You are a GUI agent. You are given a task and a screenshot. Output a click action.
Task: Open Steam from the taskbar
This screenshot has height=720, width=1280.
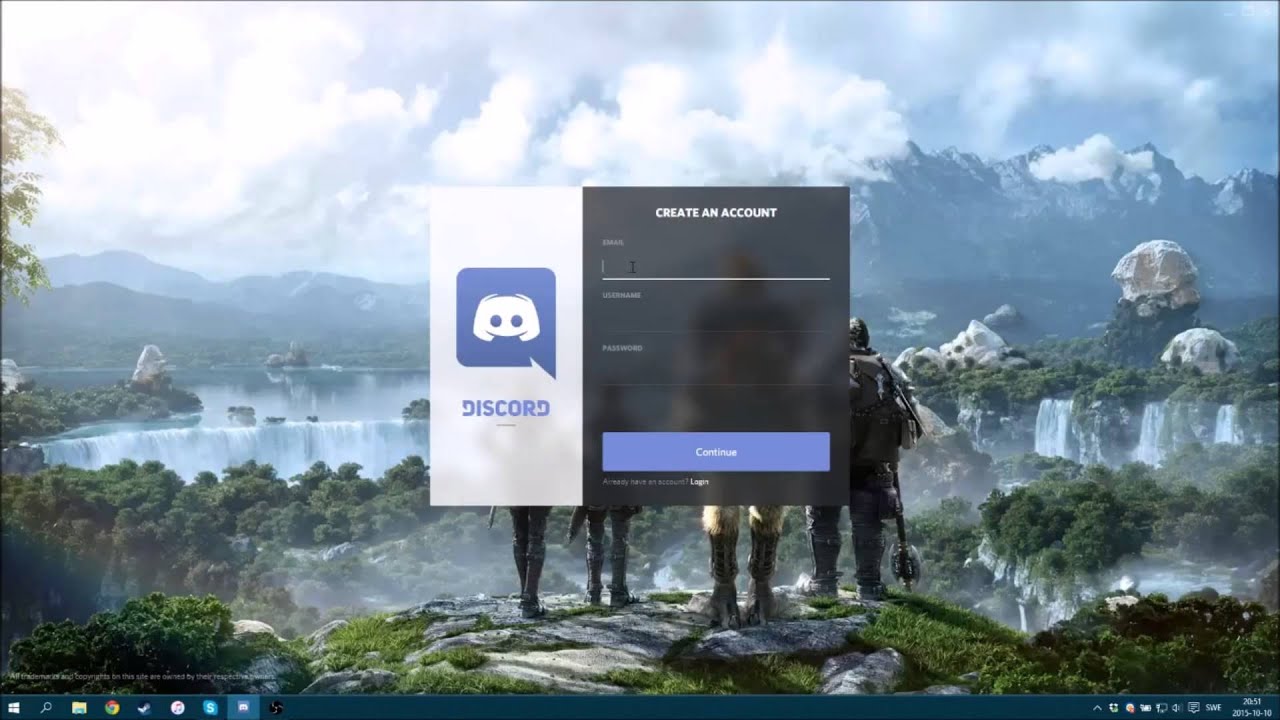pyautogui.click(x=144, y=707)
